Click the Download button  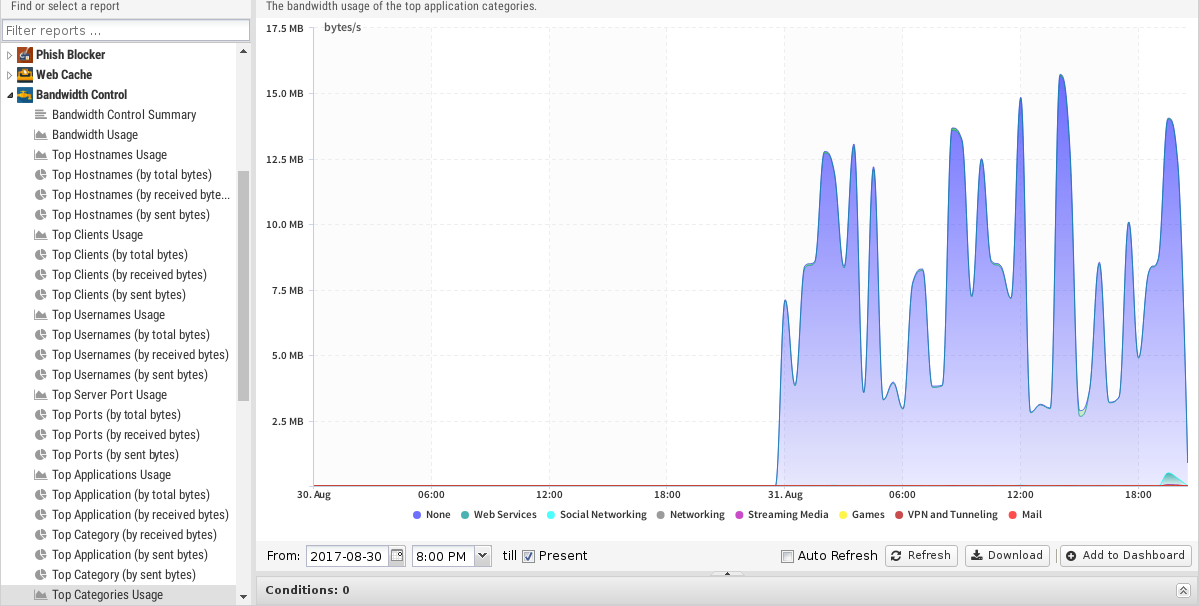tap(1007, 556)
